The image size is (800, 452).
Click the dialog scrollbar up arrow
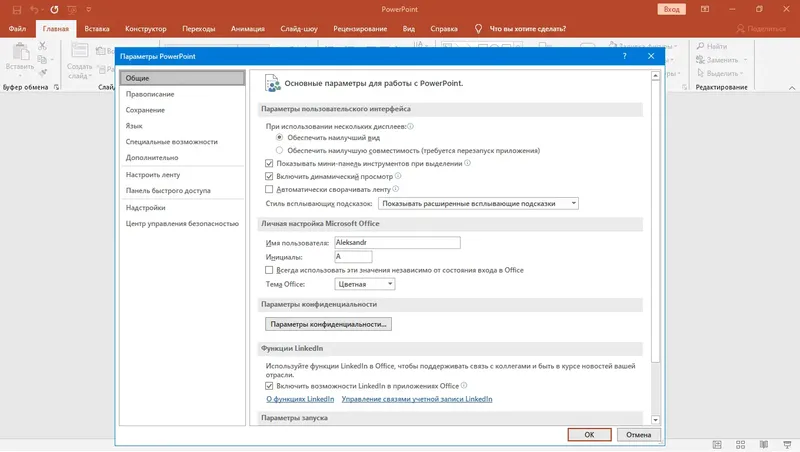click(656, 76)
